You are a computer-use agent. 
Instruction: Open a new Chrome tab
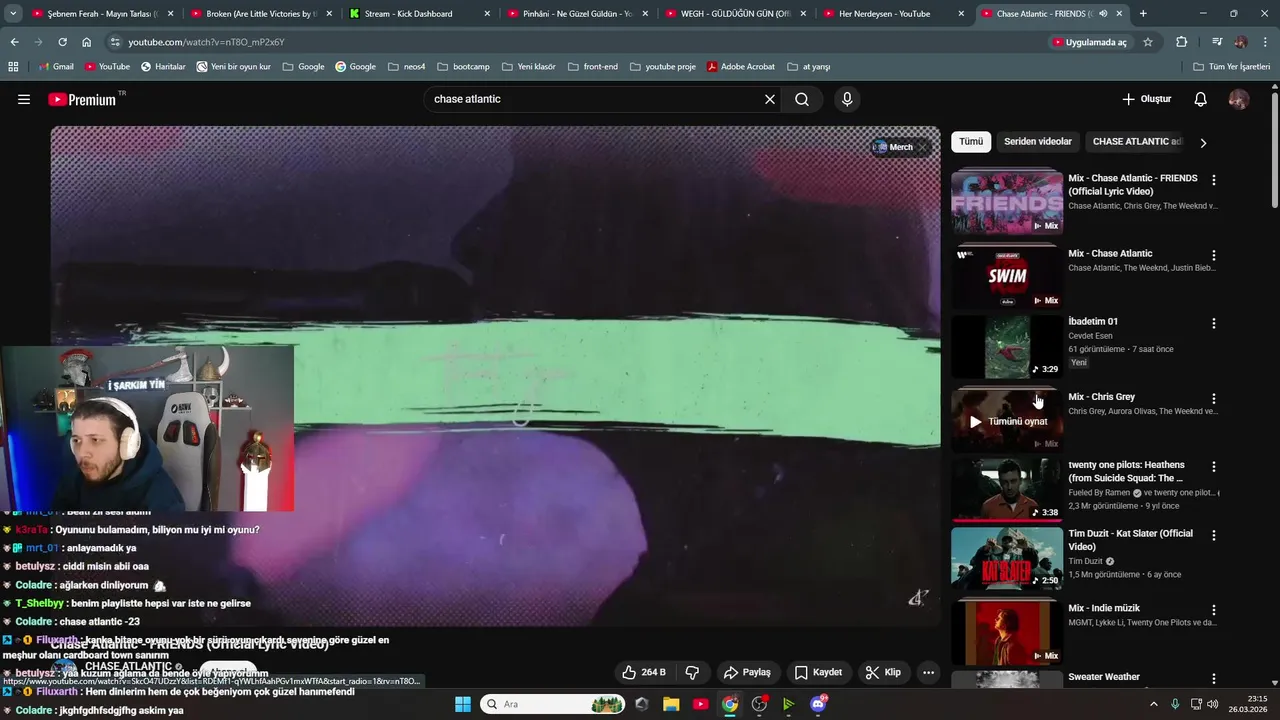pos(1143,14)
